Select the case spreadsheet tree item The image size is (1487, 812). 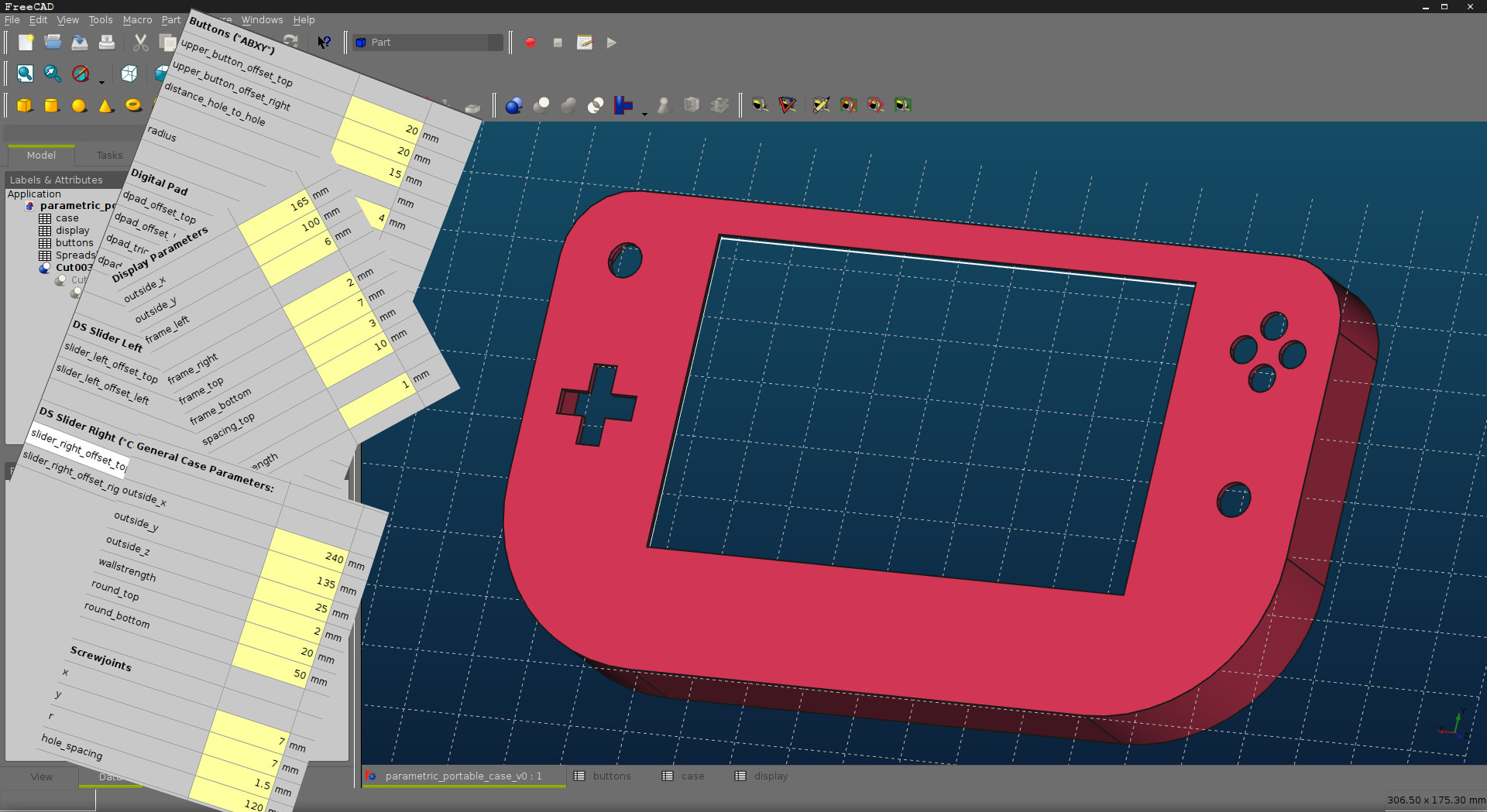(59, 218)
